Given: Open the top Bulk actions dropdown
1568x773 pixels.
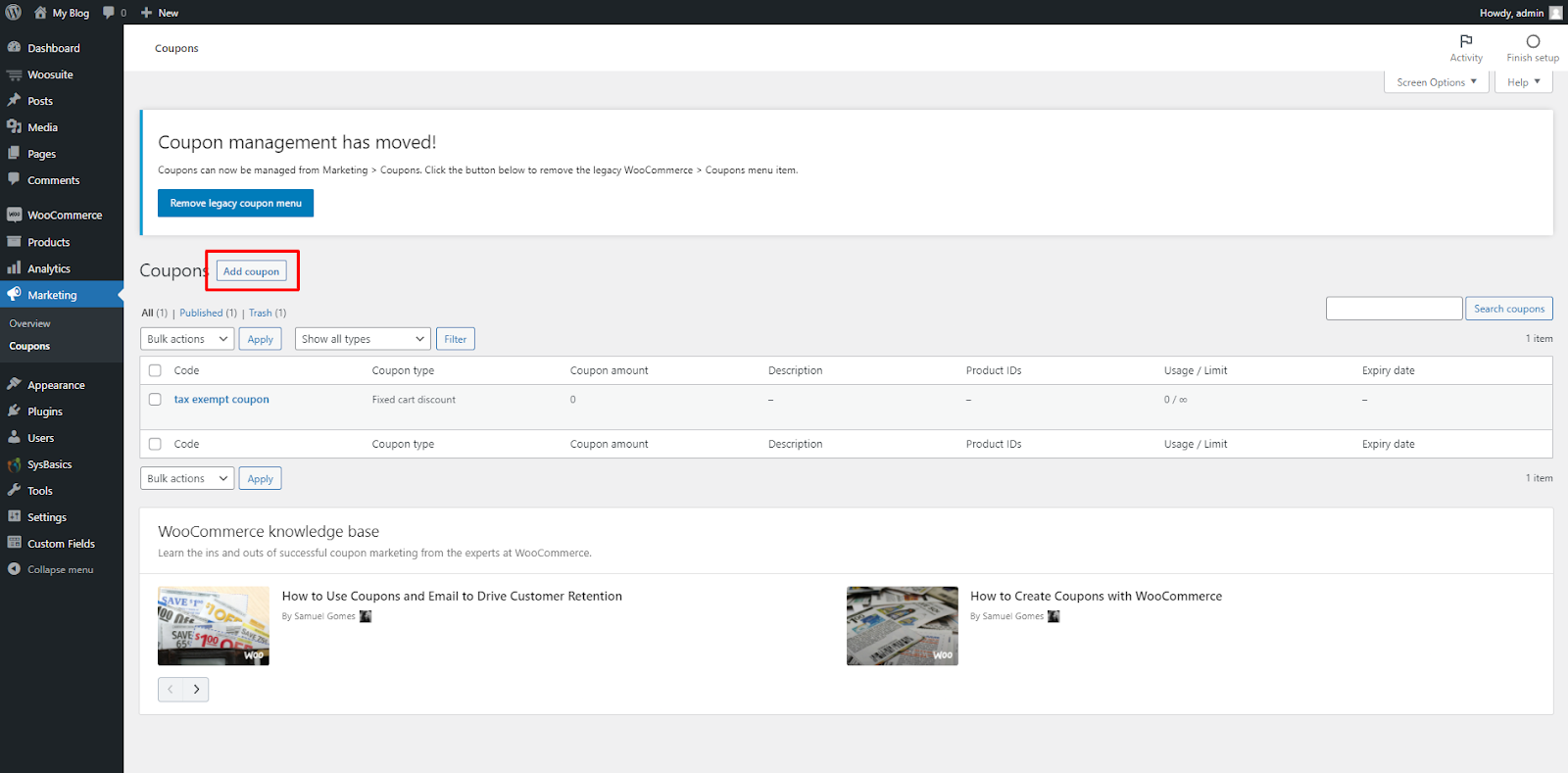Looking at the screenshot, I should tap(187, 339).
